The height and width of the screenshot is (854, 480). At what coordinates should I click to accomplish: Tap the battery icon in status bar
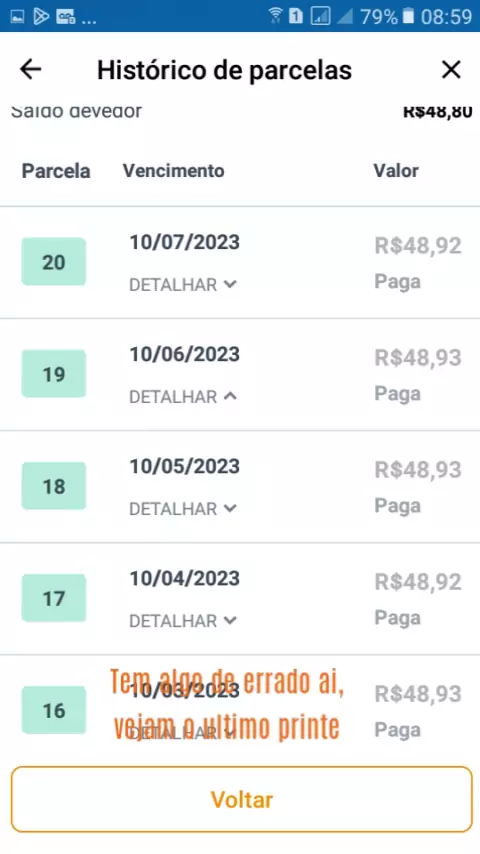[x=408, y=16]
